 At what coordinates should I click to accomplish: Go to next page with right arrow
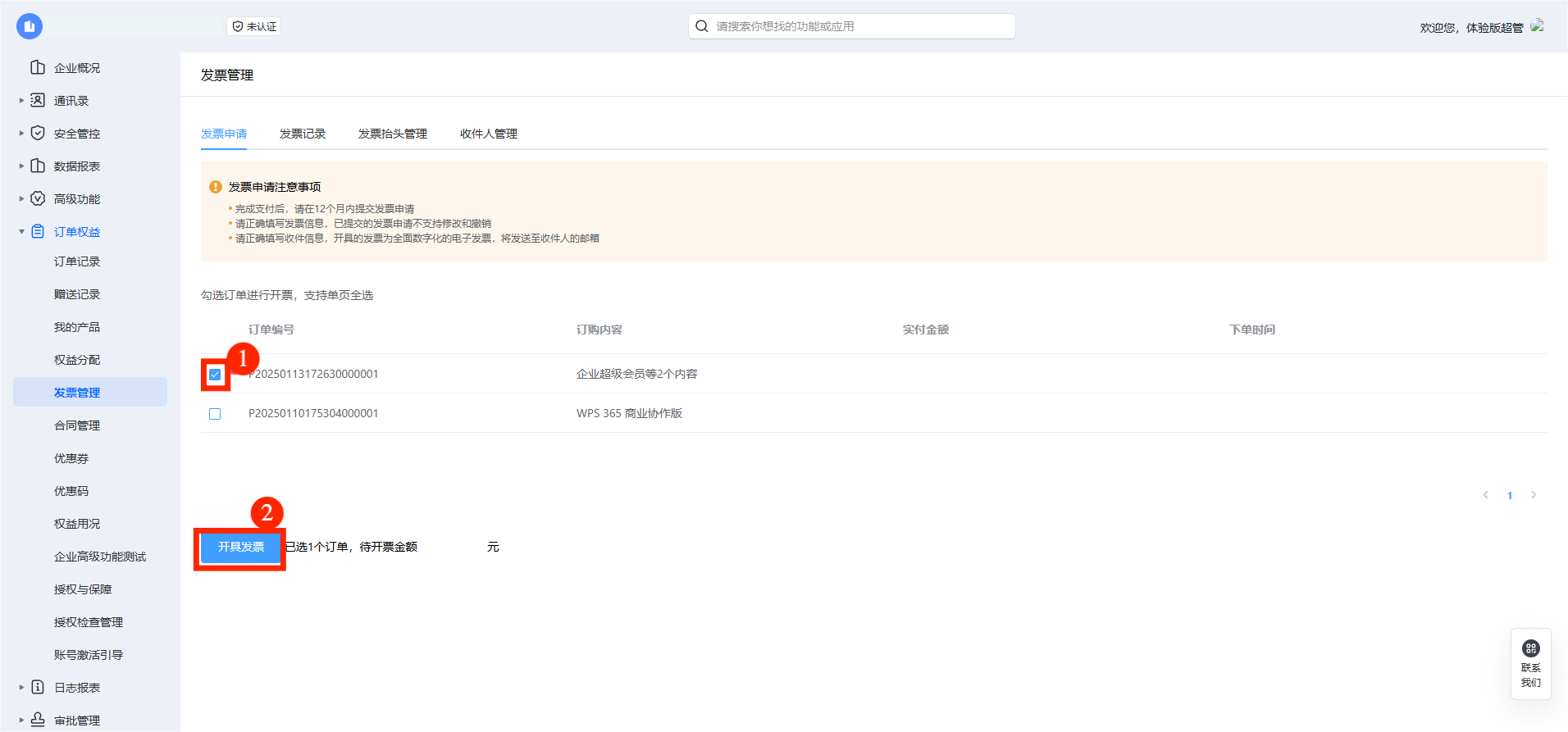coord(1534,495)
